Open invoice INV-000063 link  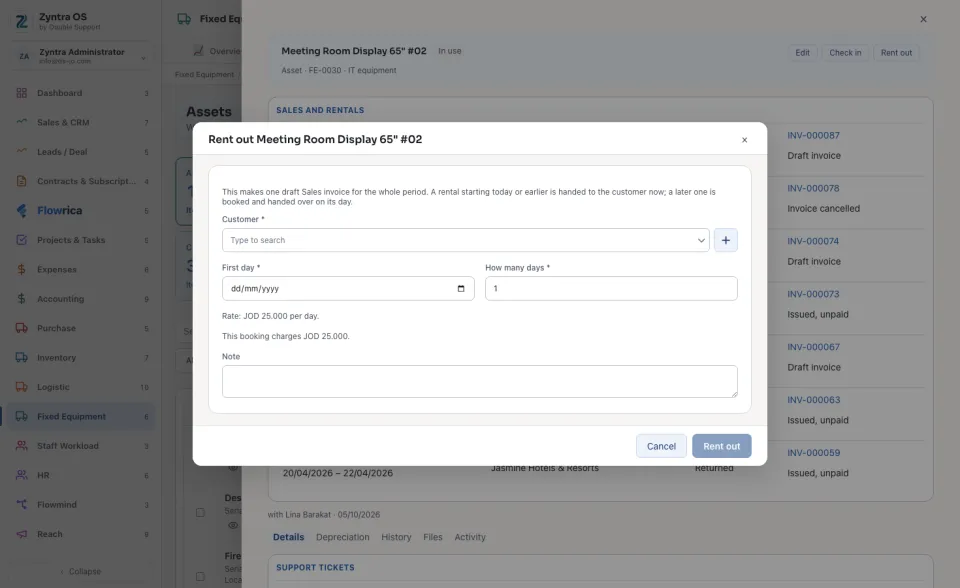click(813, 400)
